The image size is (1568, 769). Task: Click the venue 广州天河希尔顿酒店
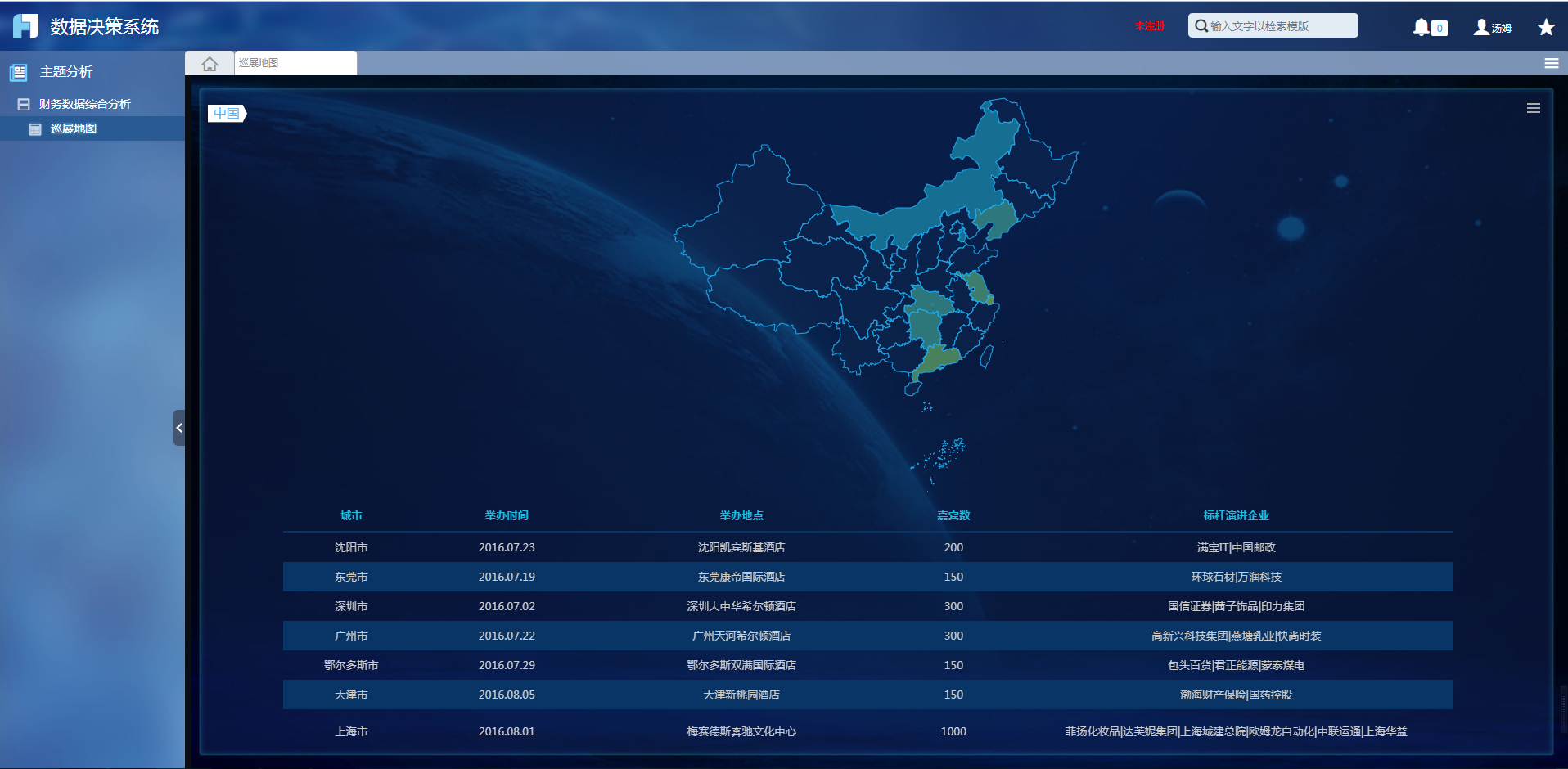coord(741,636)
